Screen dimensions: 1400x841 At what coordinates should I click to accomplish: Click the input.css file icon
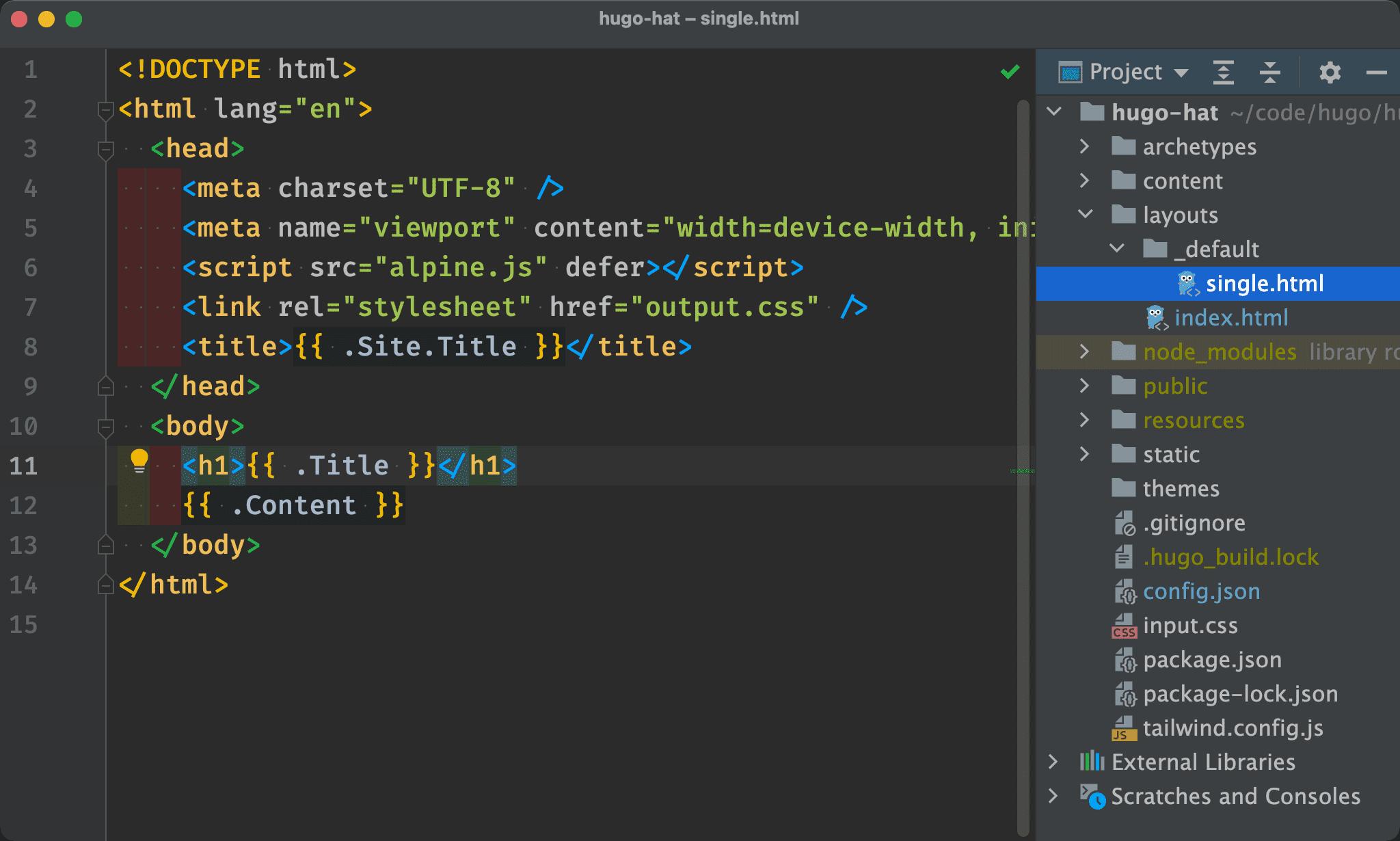pyautogui.click(x=1125, y=626)
